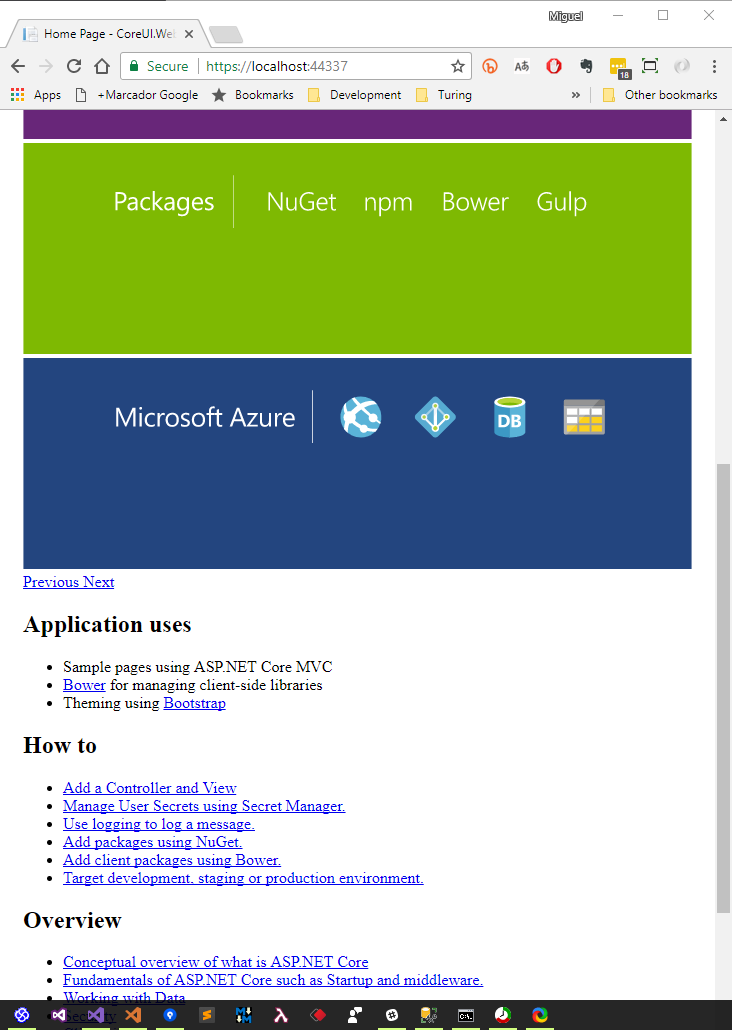This screenshot has height=1030, width=732.
Task: Open the Chrome three-dot menu
Action: (x=714, y=66)
